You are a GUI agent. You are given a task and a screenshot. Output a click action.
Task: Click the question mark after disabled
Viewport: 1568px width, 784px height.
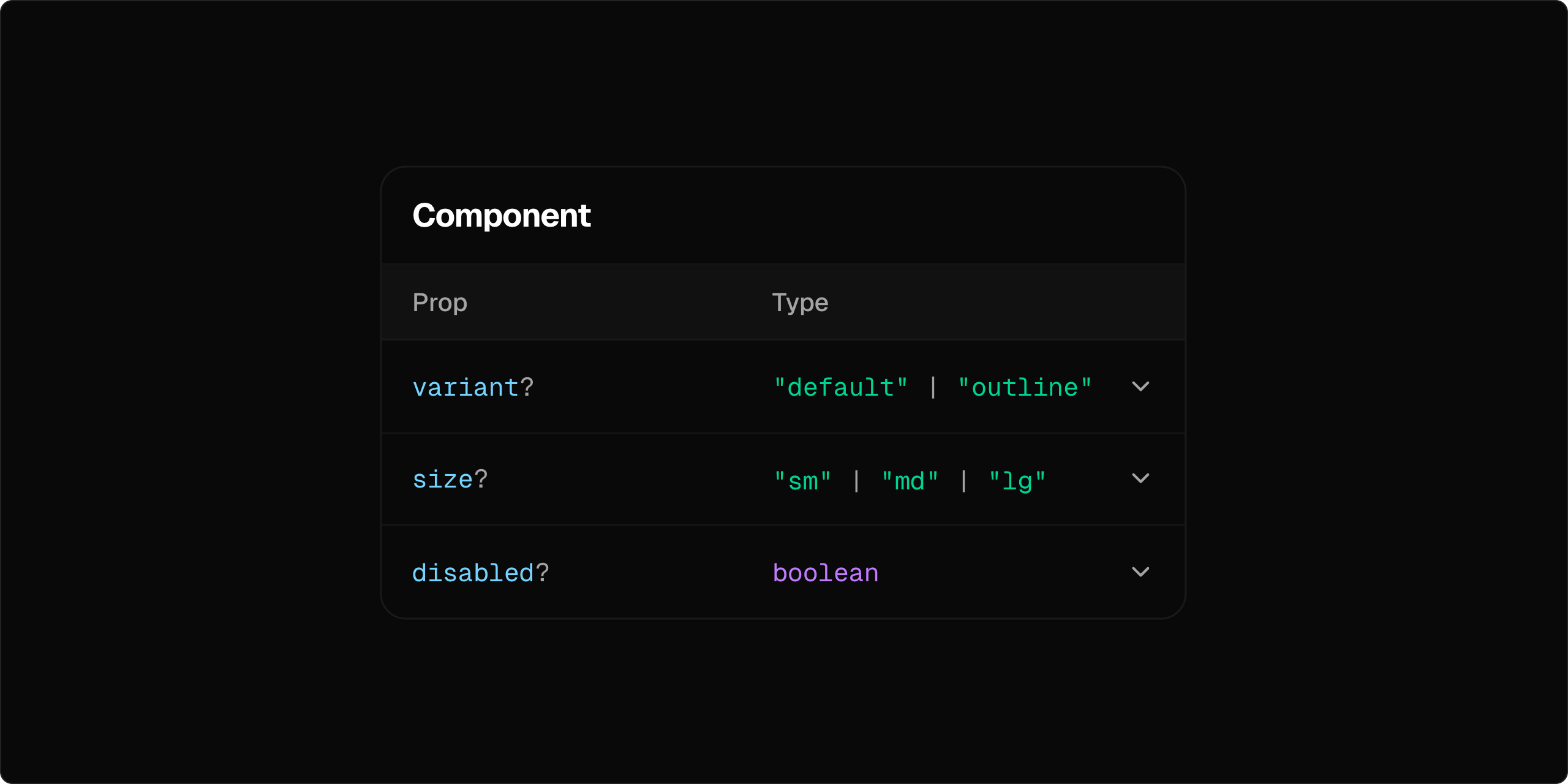542,573
